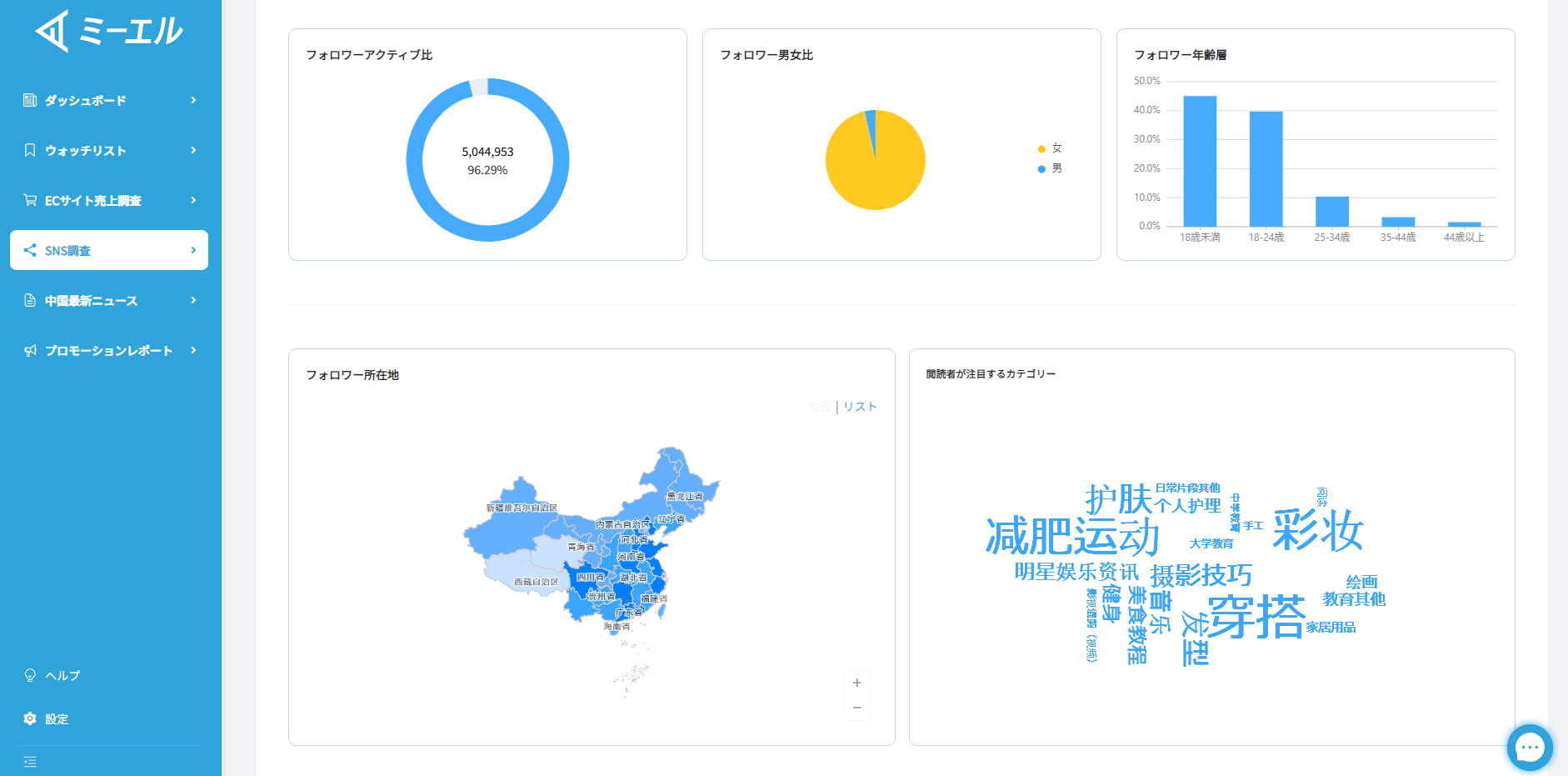Click 内蒙古自治区 on the map
This screenshot has width=1568, height=776.
tap(622, 524)
